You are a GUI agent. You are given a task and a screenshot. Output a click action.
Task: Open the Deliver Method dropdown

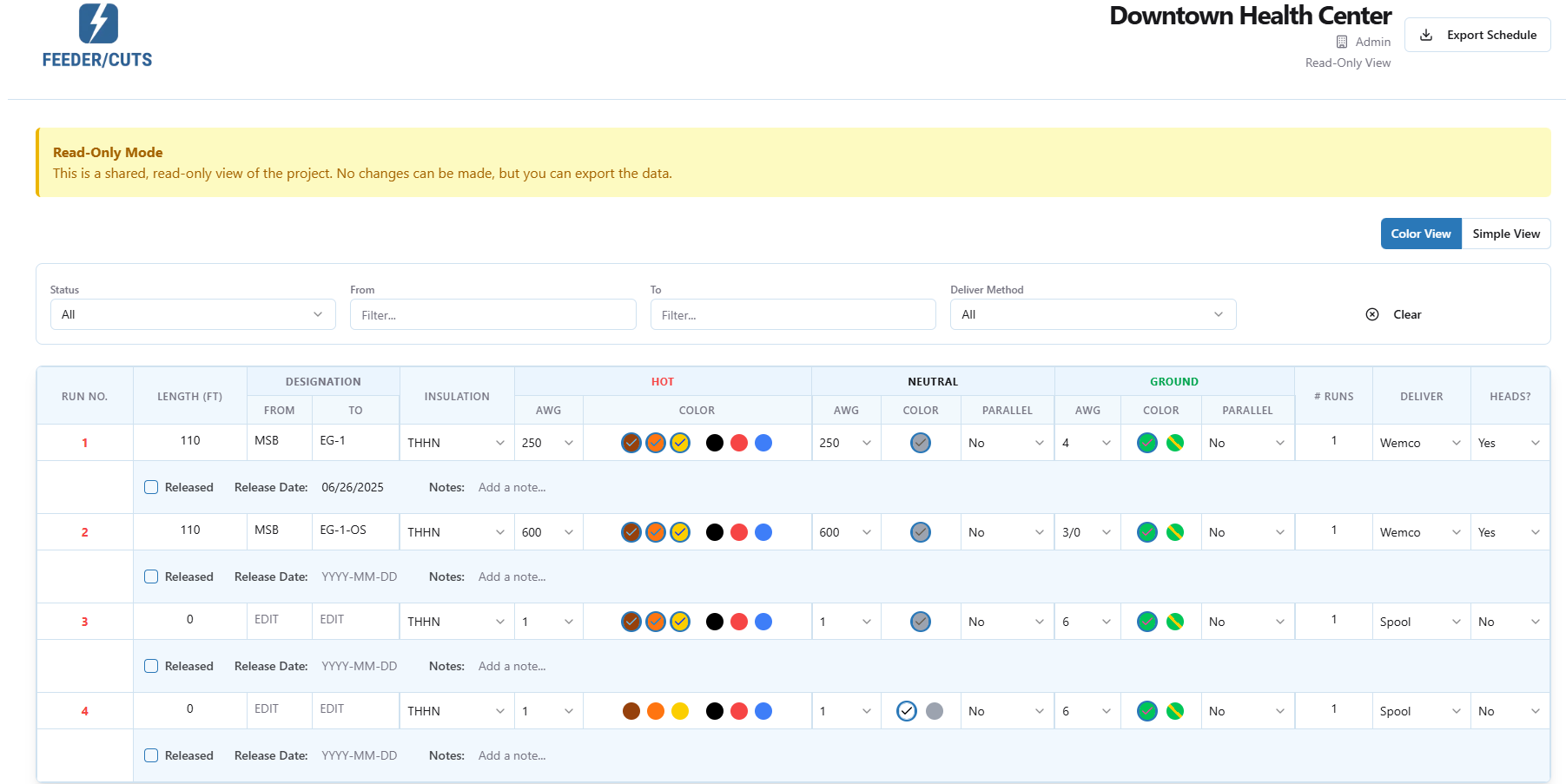1093,314
